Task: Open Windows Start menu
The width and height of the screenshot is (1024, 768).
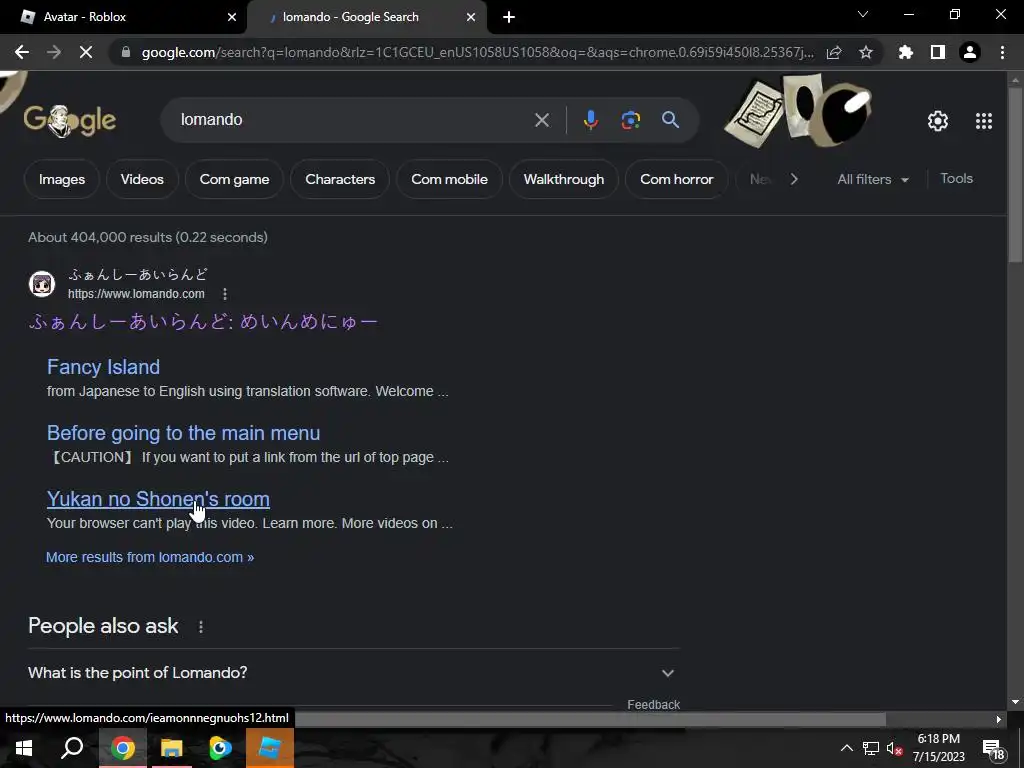Action: click(x=24, y=748)
